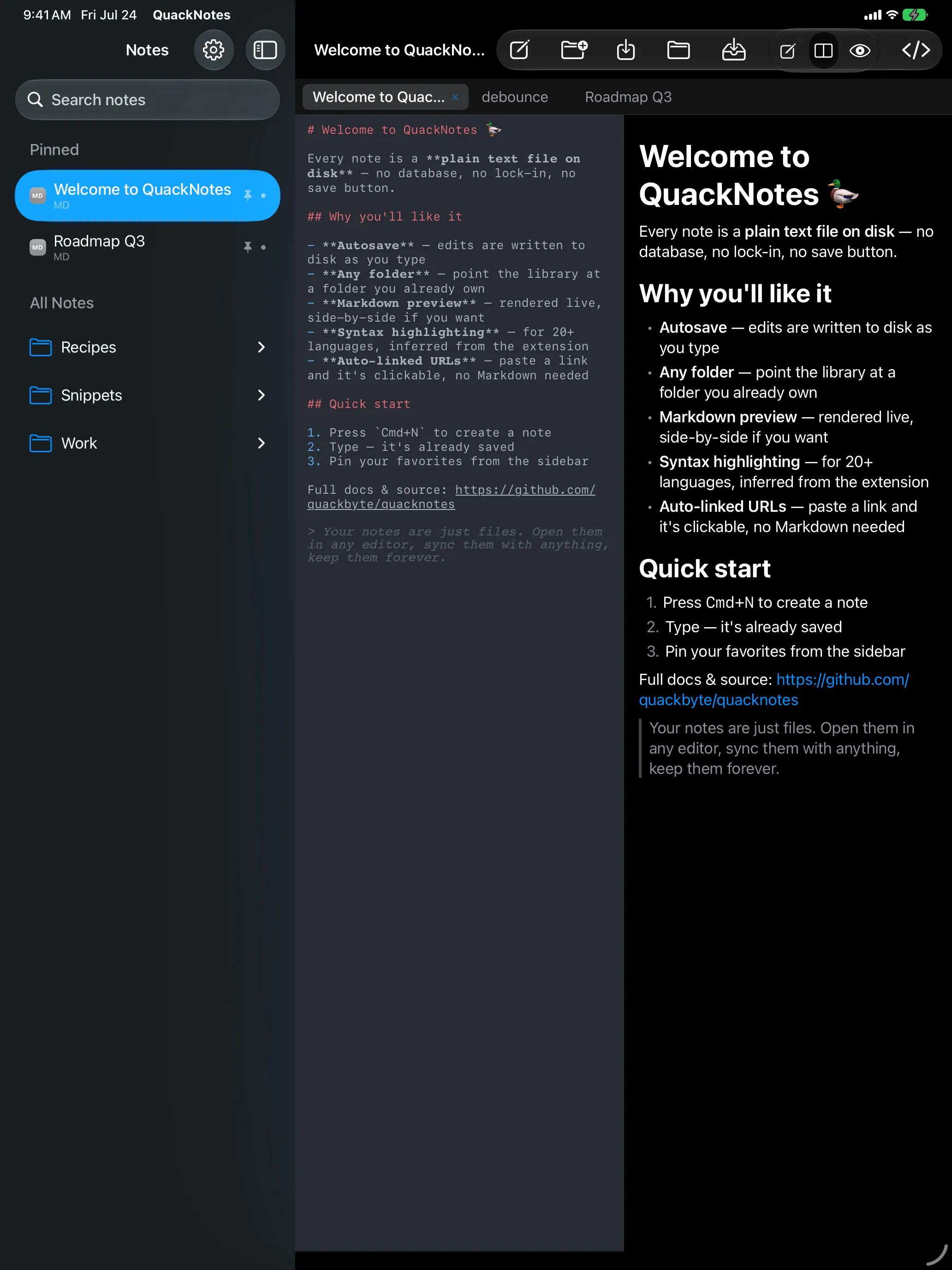The height and width of the screenshot is (1270, 952).
Task: Expand the Work folder chevron
Action: [261, 443]
